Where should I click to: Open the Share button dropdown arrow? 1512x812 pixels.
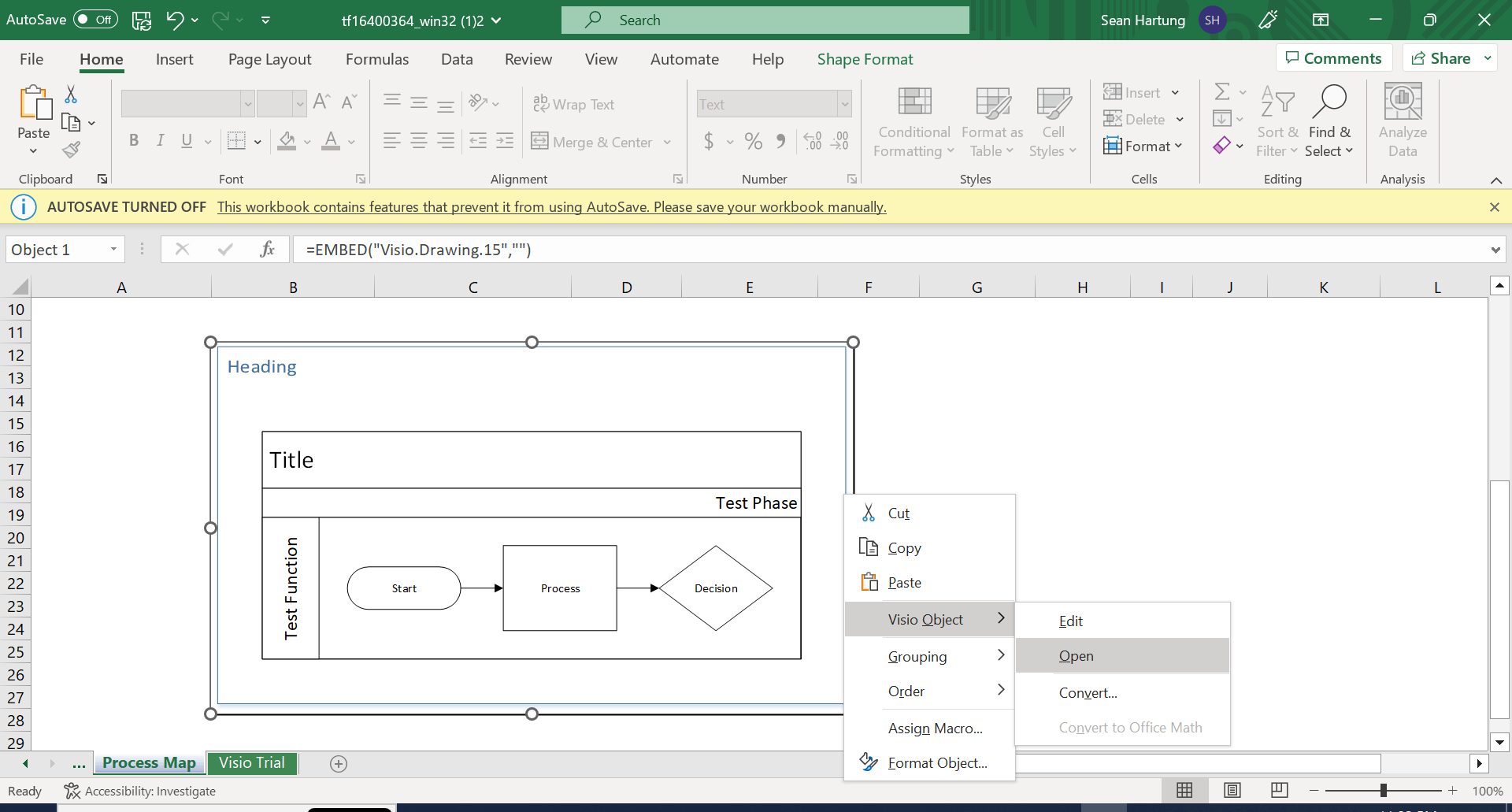[1488, 58]
